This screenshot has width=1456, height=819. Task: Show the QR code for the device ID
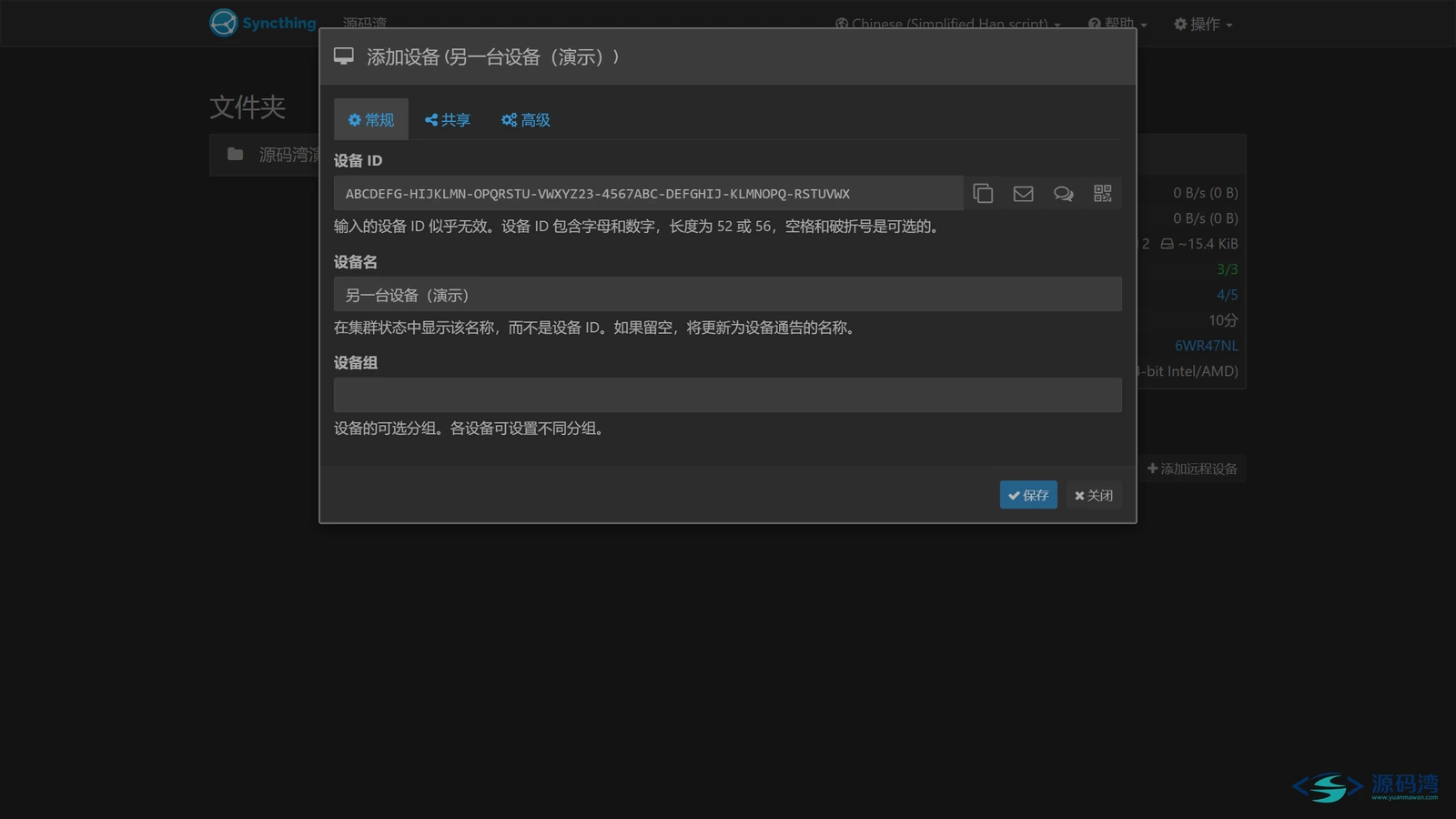click(1102, 193)
